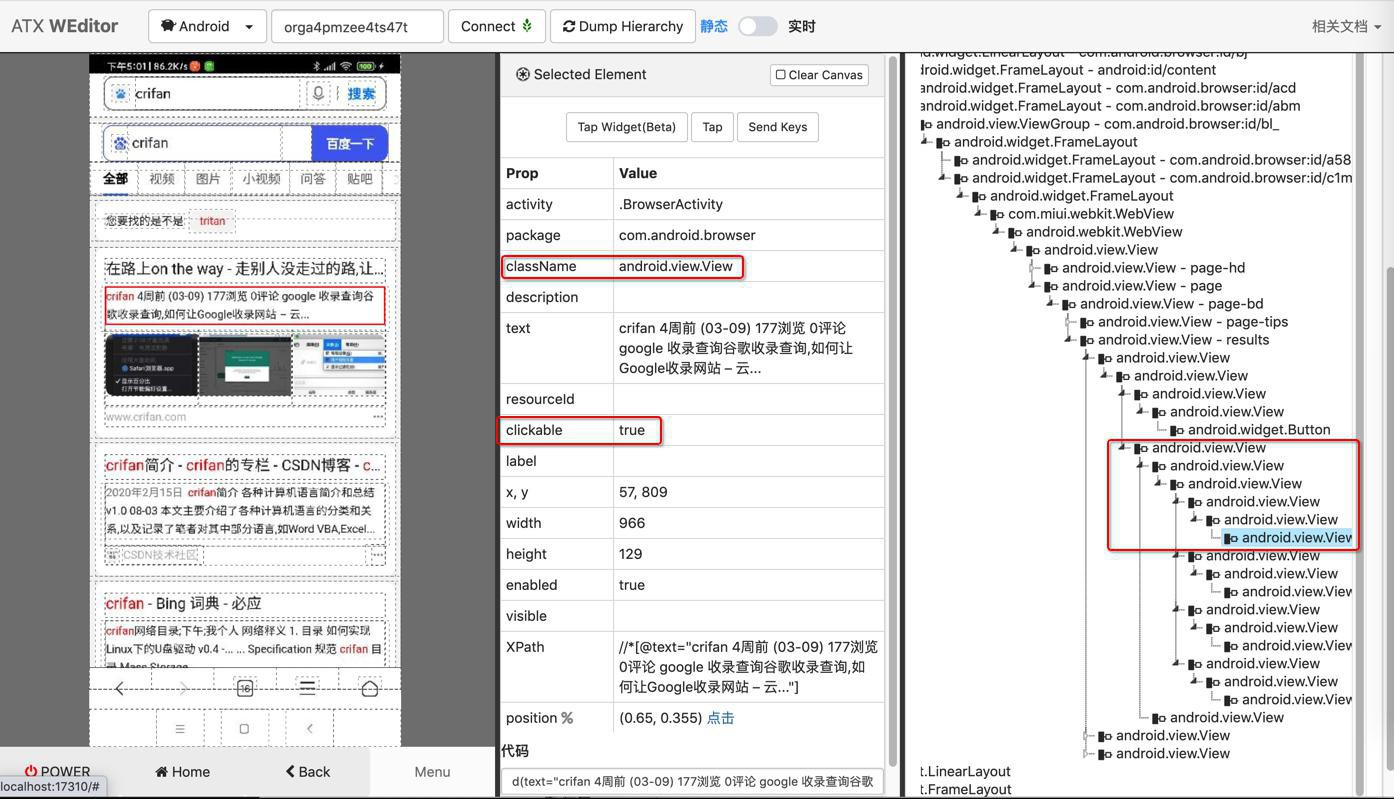1394x799 pixels.
Task: Tap the Safari浏览器 result thumbnail
Action: click(x=152, y=365)
